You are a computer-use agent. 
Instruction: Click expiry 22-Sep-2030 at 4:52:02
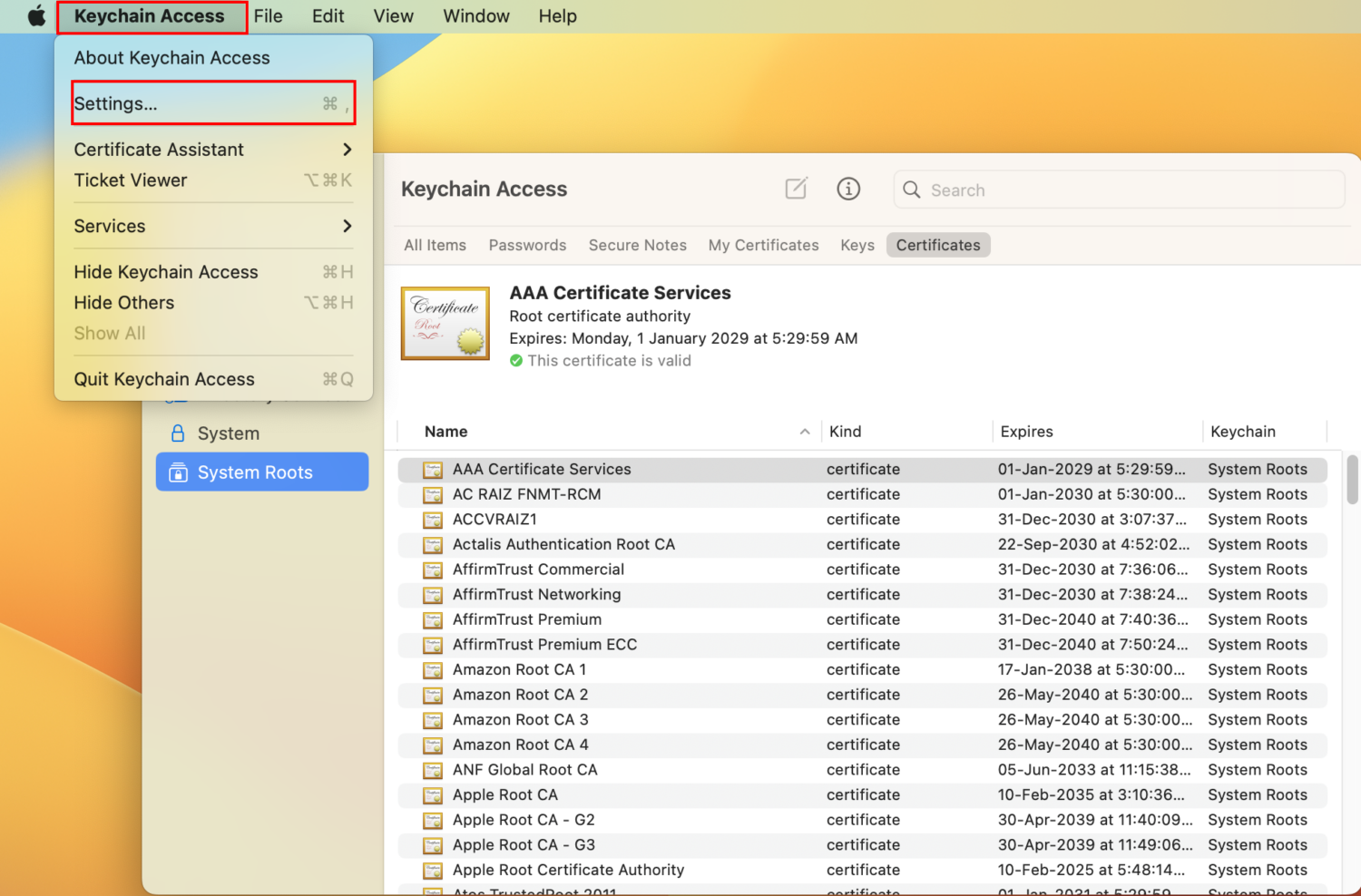1093,545
